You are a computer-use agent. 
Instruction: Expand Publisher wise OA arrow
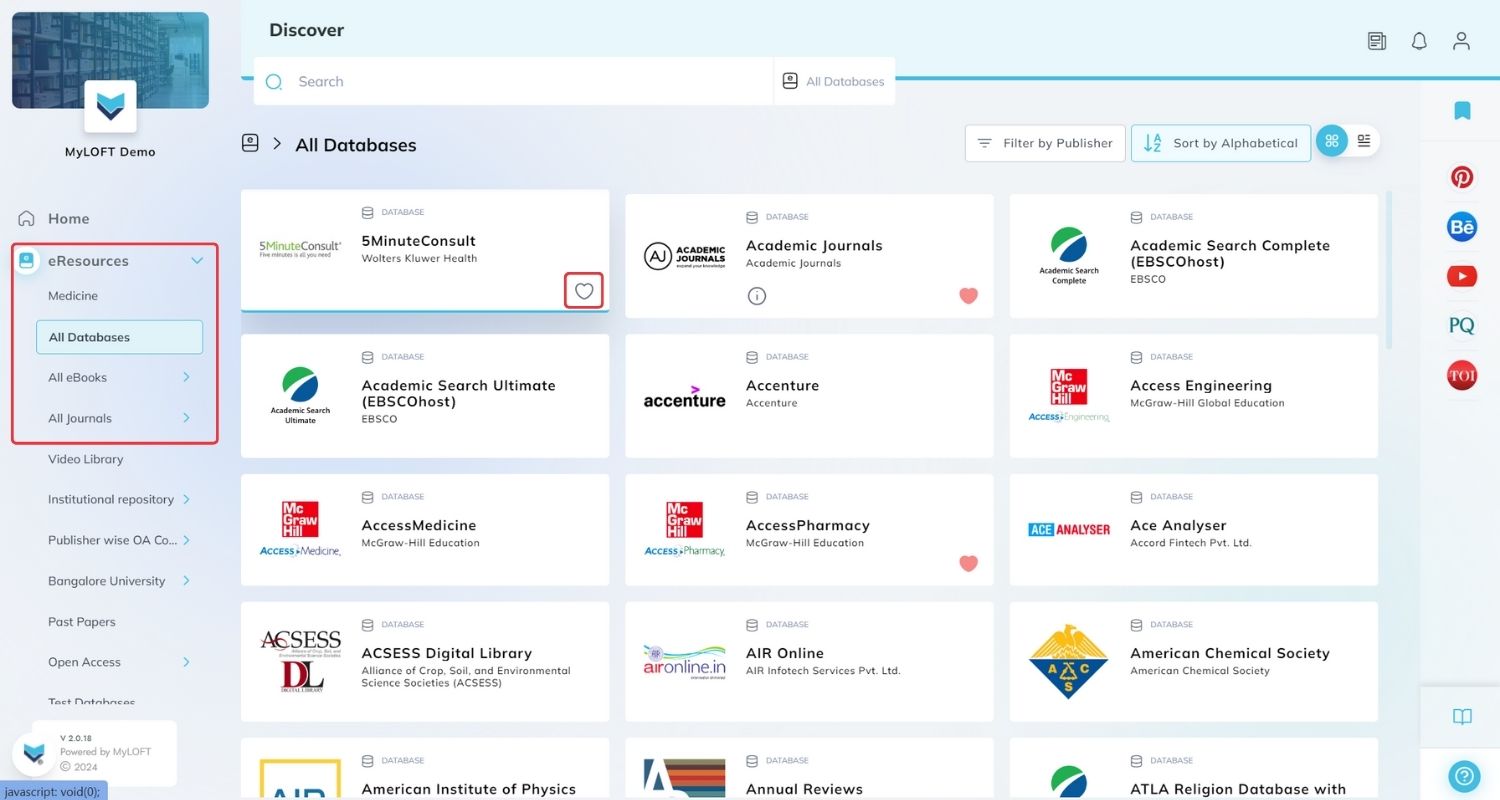click(186, 540)
